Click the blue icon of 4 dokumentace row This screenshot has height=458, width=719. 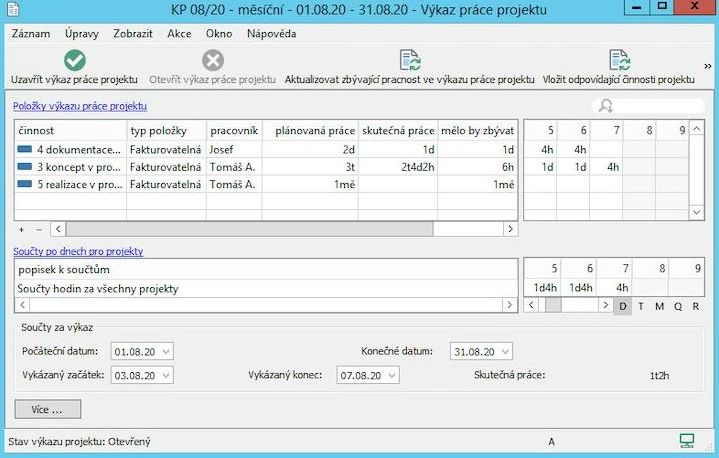click(25, 149)
